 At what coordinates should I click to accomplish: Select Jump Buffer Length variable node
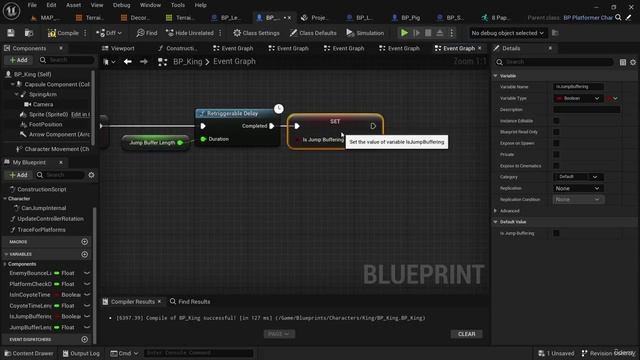click(x=155, y=142)
